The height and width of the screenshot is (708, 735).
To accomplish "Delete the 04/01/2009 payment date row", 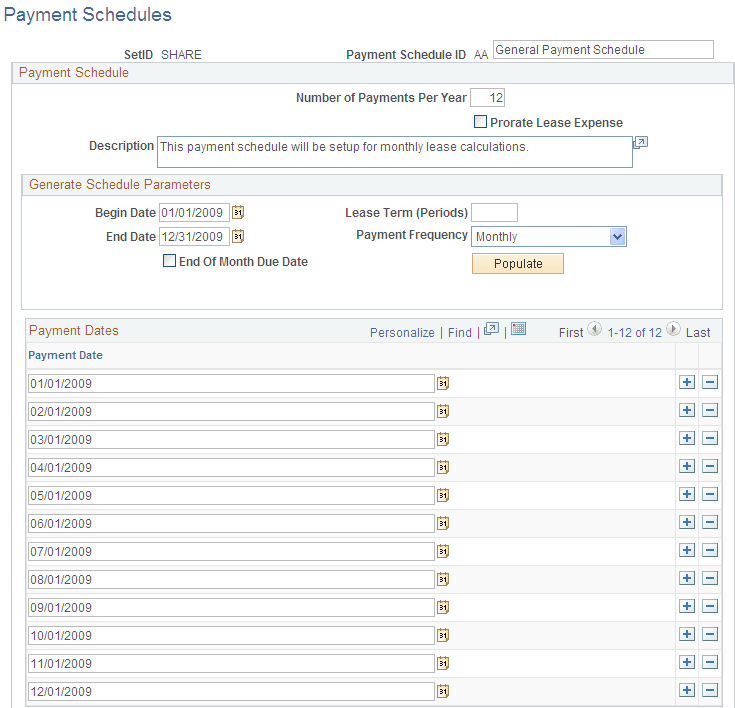I will pyautogui.click(x=710, y=466).
